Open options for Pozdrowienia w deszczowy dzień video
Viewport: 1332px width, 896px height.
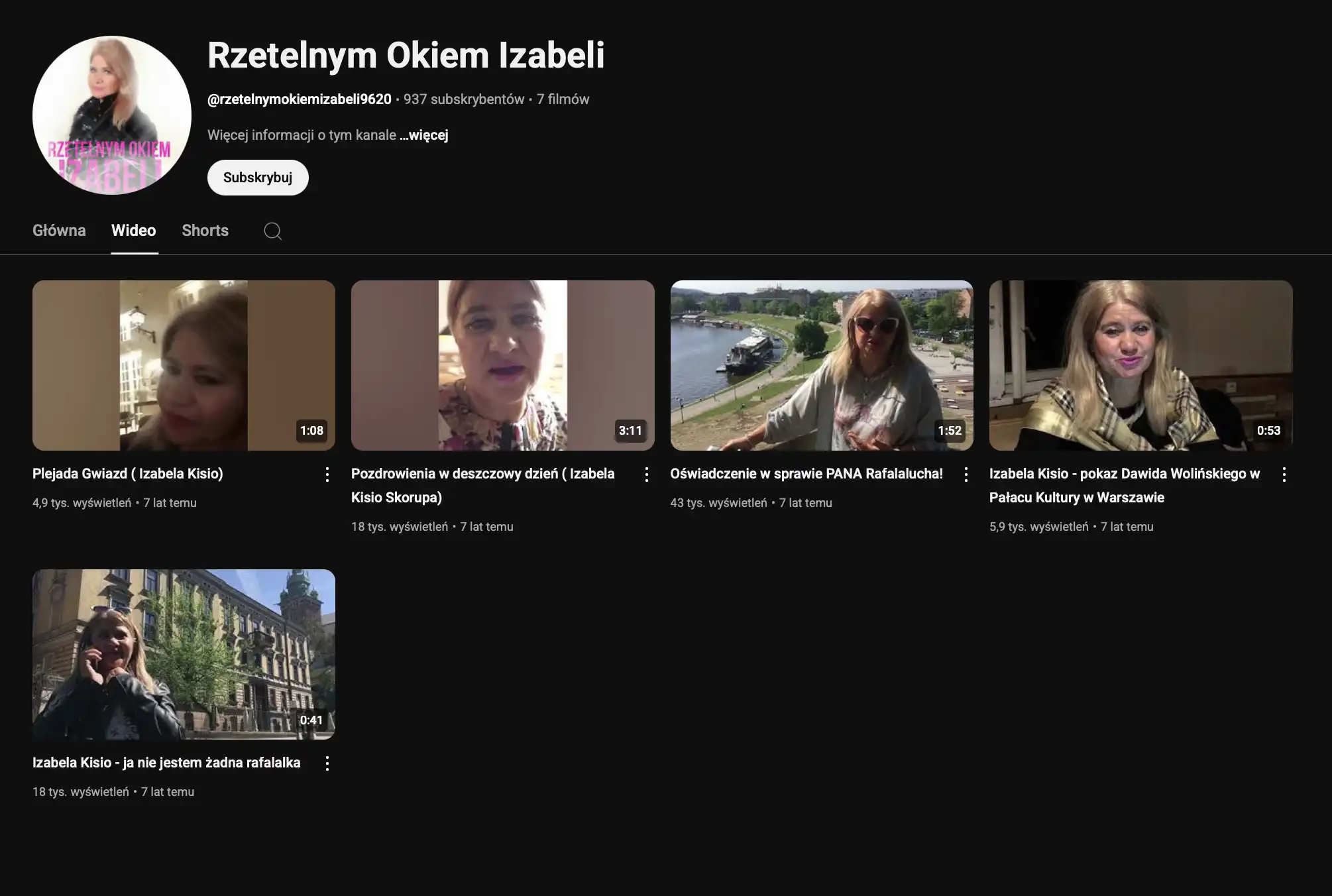[x=647, y=473]
